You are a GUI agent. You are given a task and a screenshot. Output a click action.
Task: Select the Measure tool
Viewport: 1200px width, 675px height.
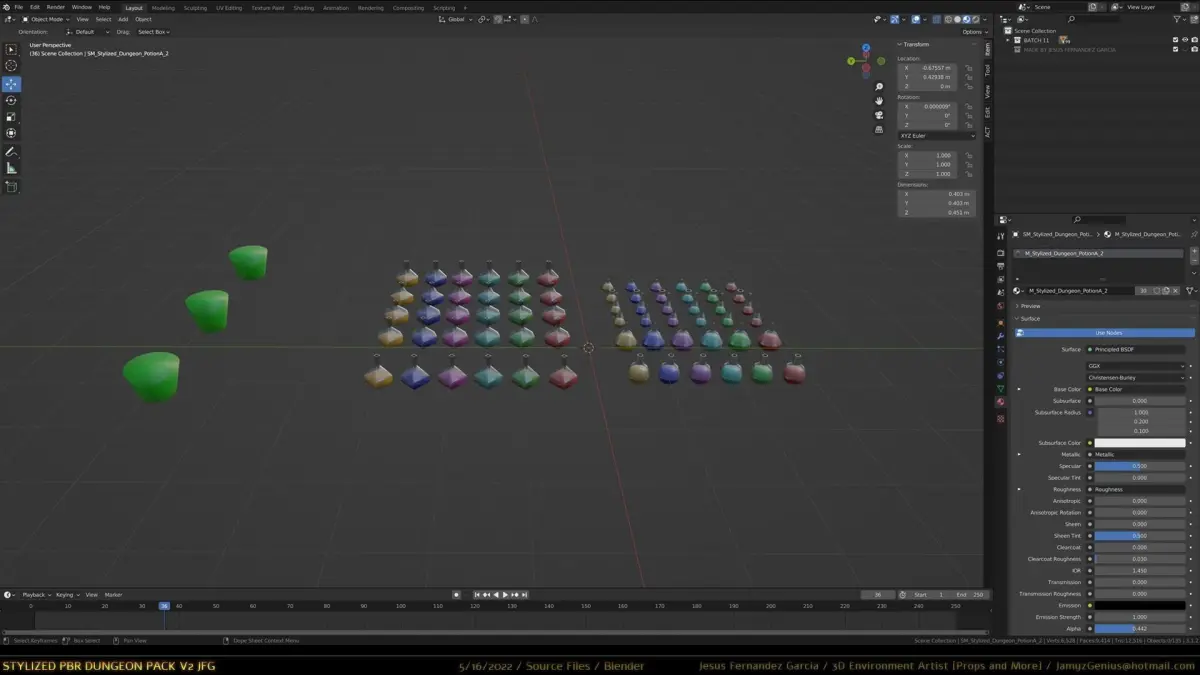click(x=12, y=168)
